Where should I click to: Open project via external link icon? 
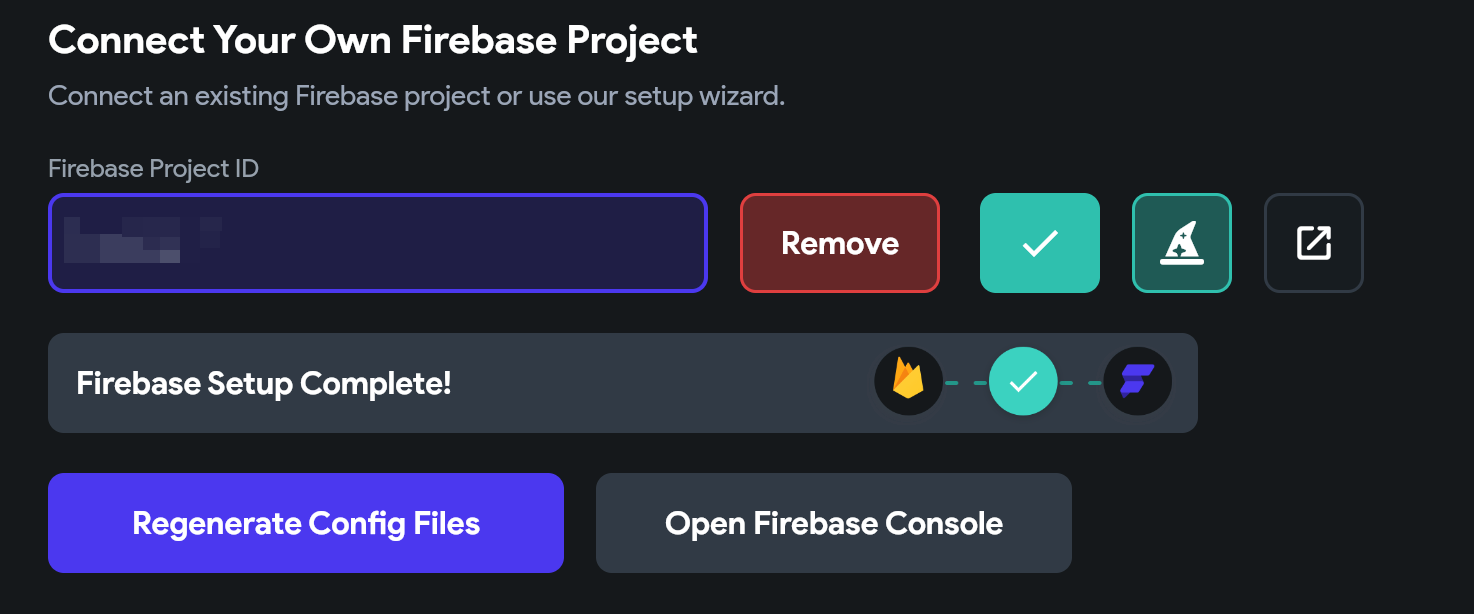1314,243
